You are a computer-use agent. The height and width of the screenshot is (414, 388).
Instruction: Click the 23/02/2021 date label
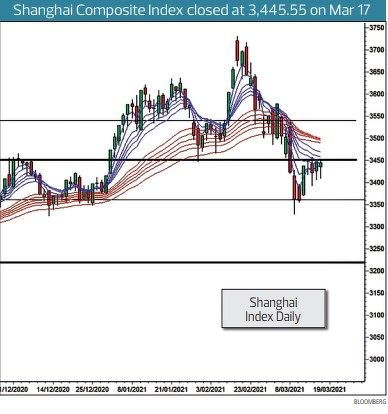tap(250, 389)
